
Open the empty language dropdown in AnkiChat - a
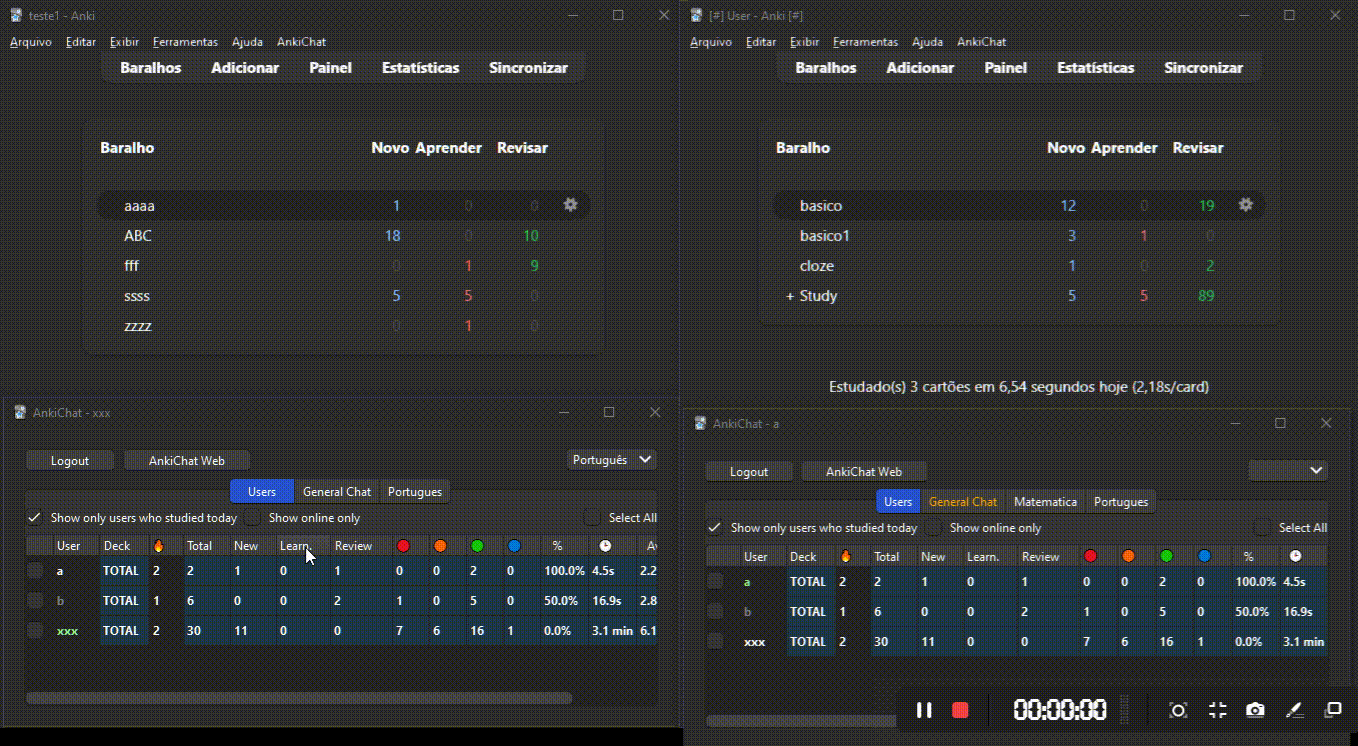[1288, 471]
